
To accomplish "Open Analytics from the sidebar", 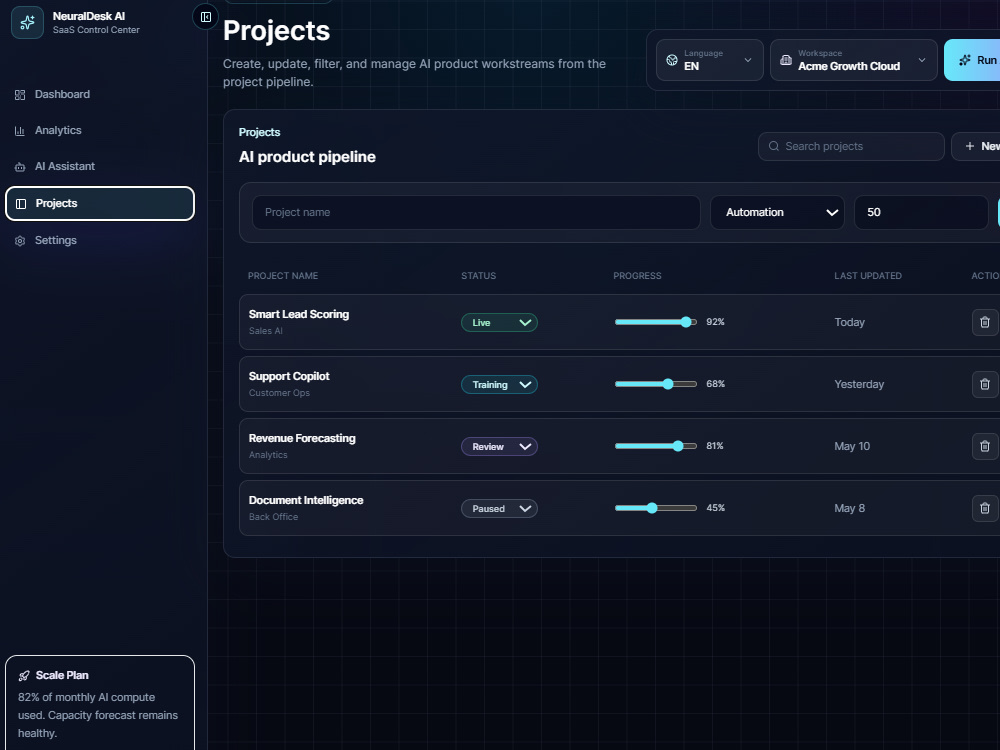I will (99, 131).
